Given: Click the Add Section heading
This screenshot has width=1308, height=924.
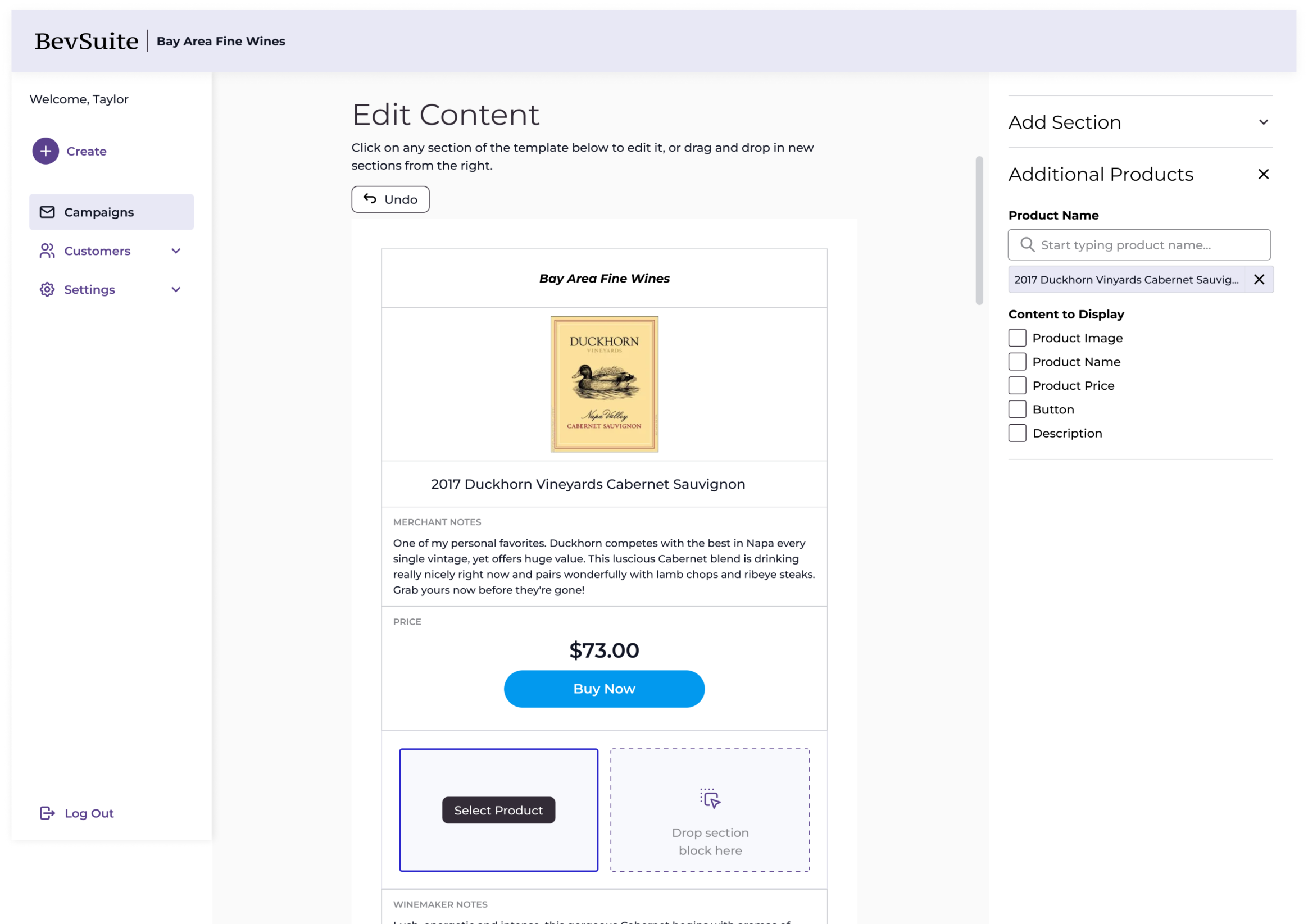Looking at the screenshot, I should tap(1065, 122).
